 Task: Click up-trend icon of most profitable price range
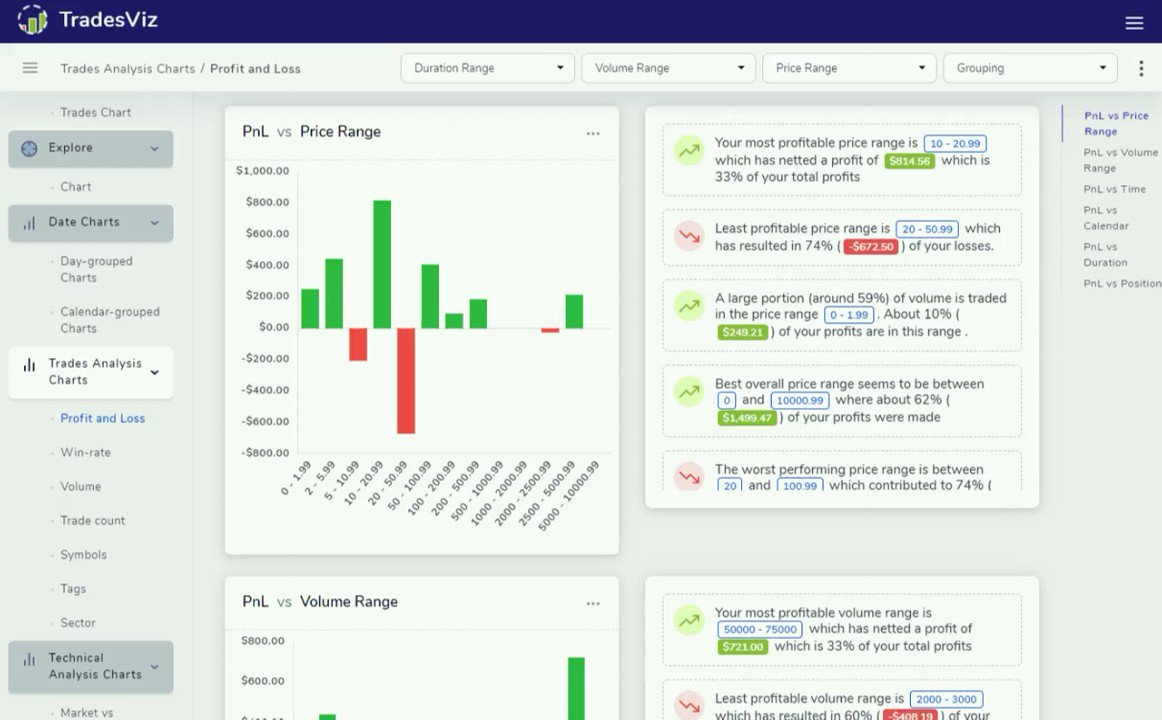coord(689,150)
